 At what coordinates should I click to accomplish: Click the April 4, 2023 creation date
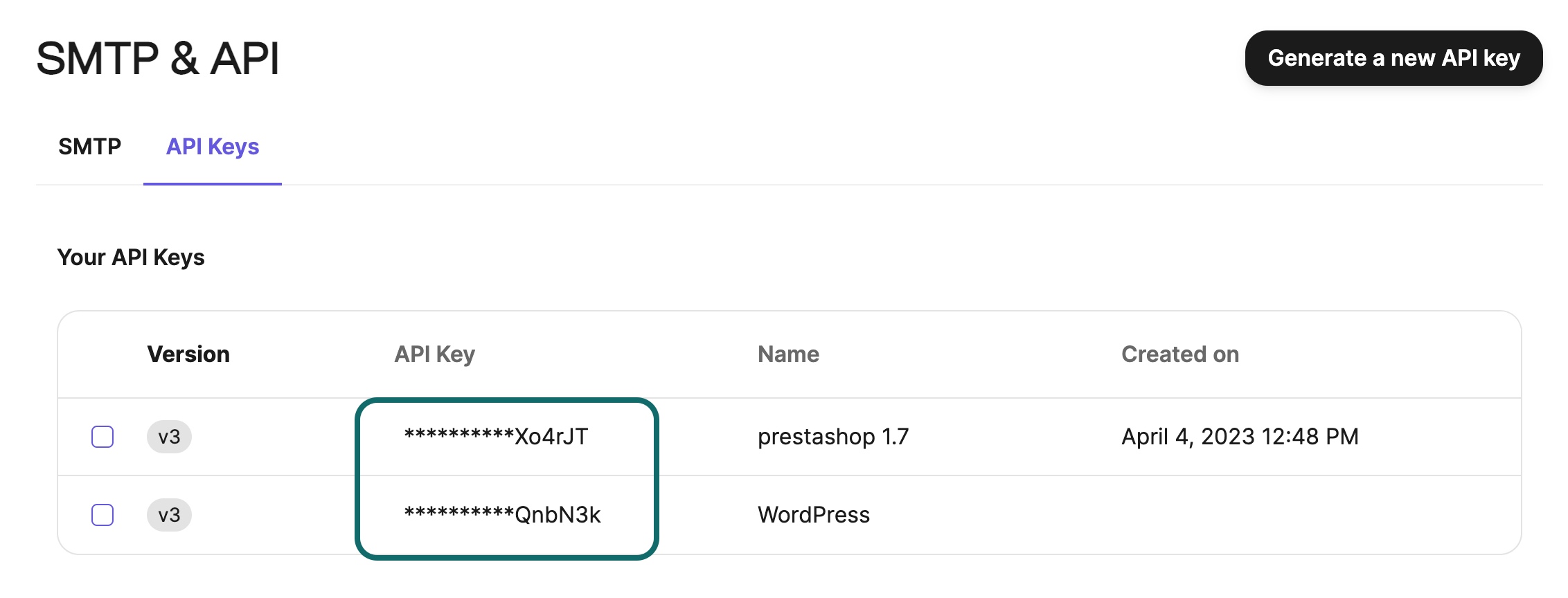click(1239, 436)
